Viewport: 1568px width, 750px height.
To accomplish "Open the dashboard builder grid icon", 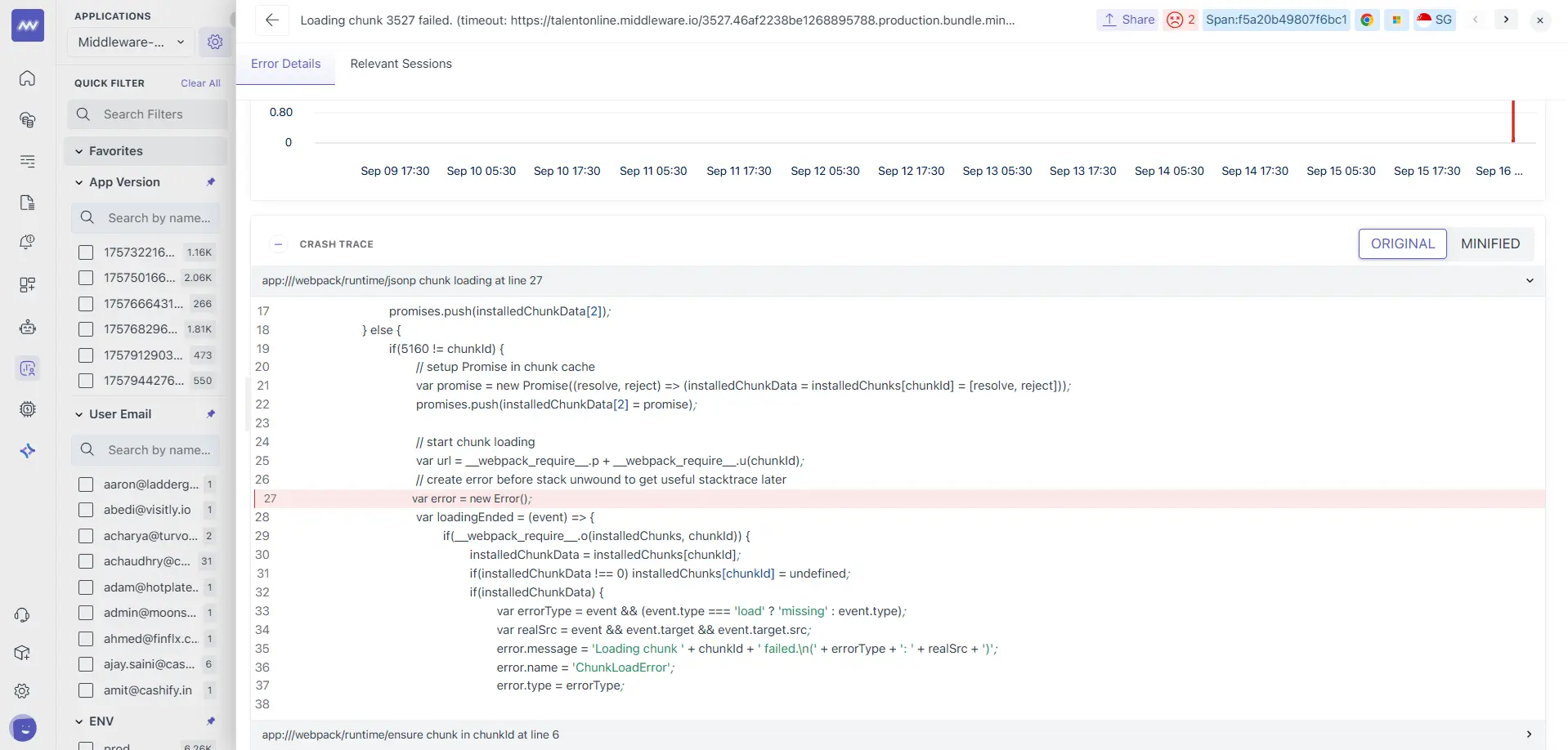I will (x=27, y=283).
